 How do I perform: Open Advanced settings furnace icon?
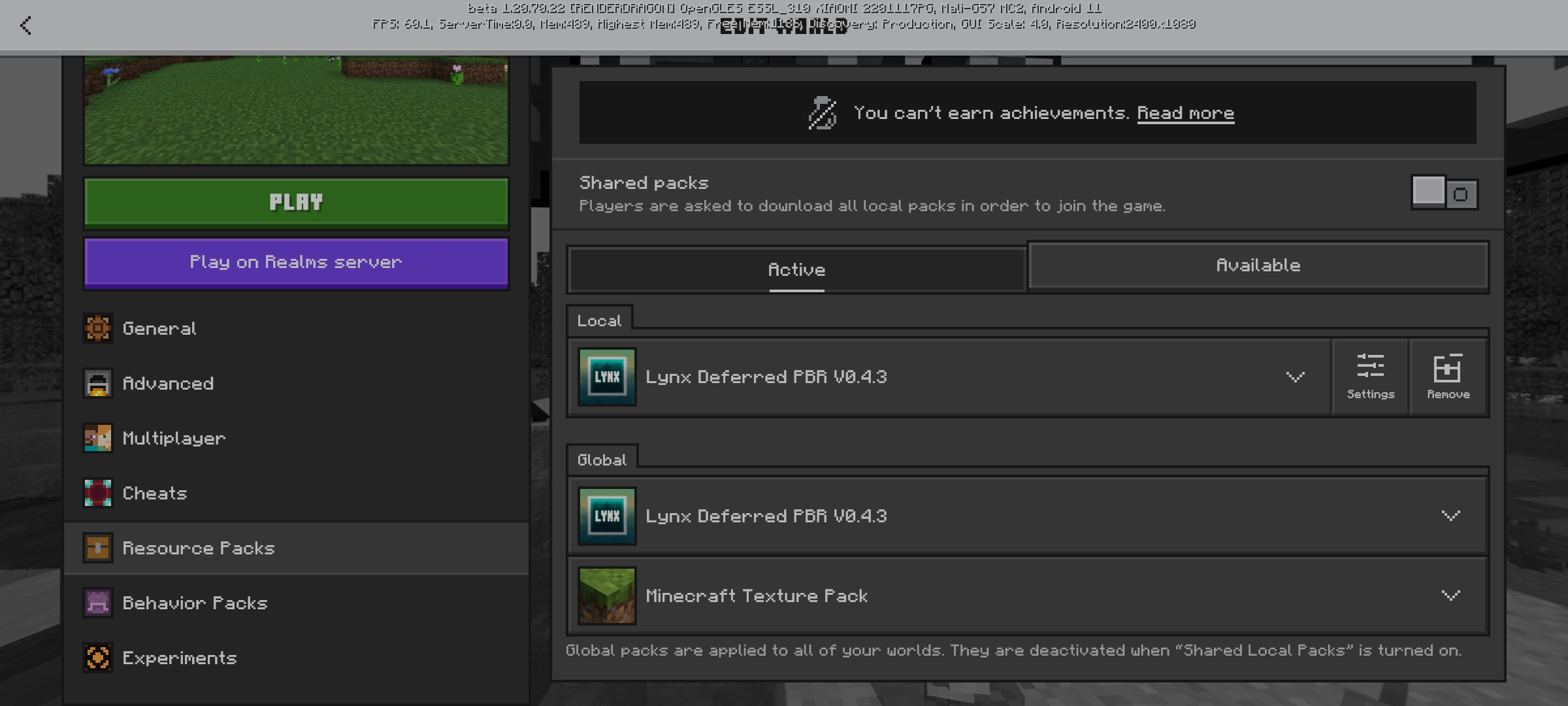click(x=98, y=383)
